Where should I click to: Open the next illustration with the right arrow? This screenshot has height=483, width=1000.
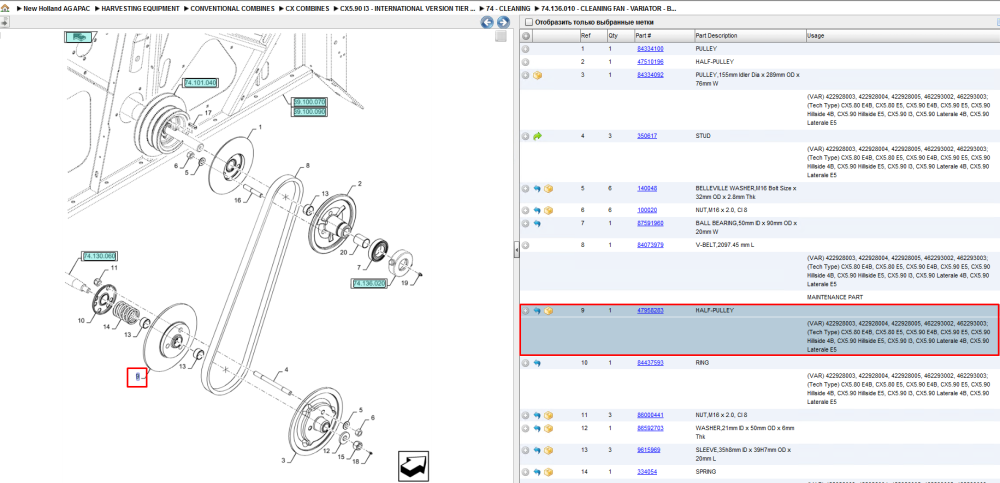503,22
